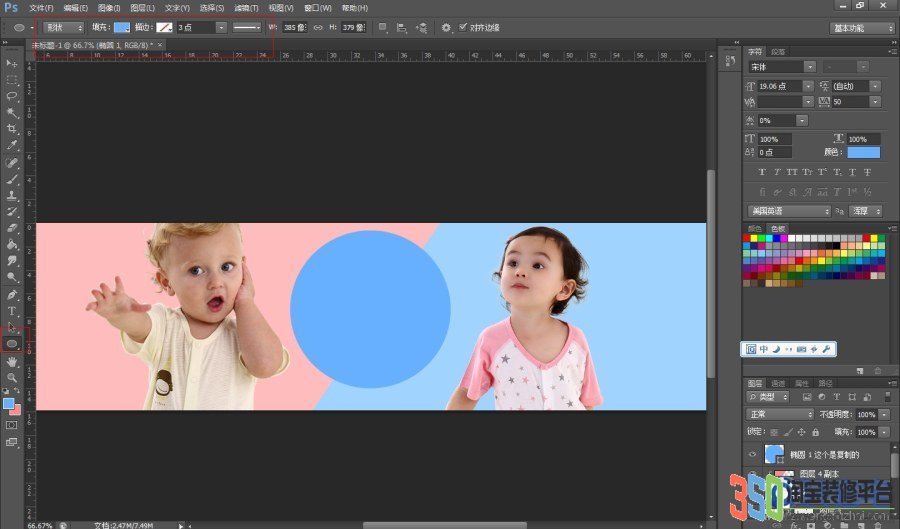The width and height of the screenshot is (900, 529).
Task: Click Character panel text color swatch
Action: pyautogui.click(x=863, y=152)
